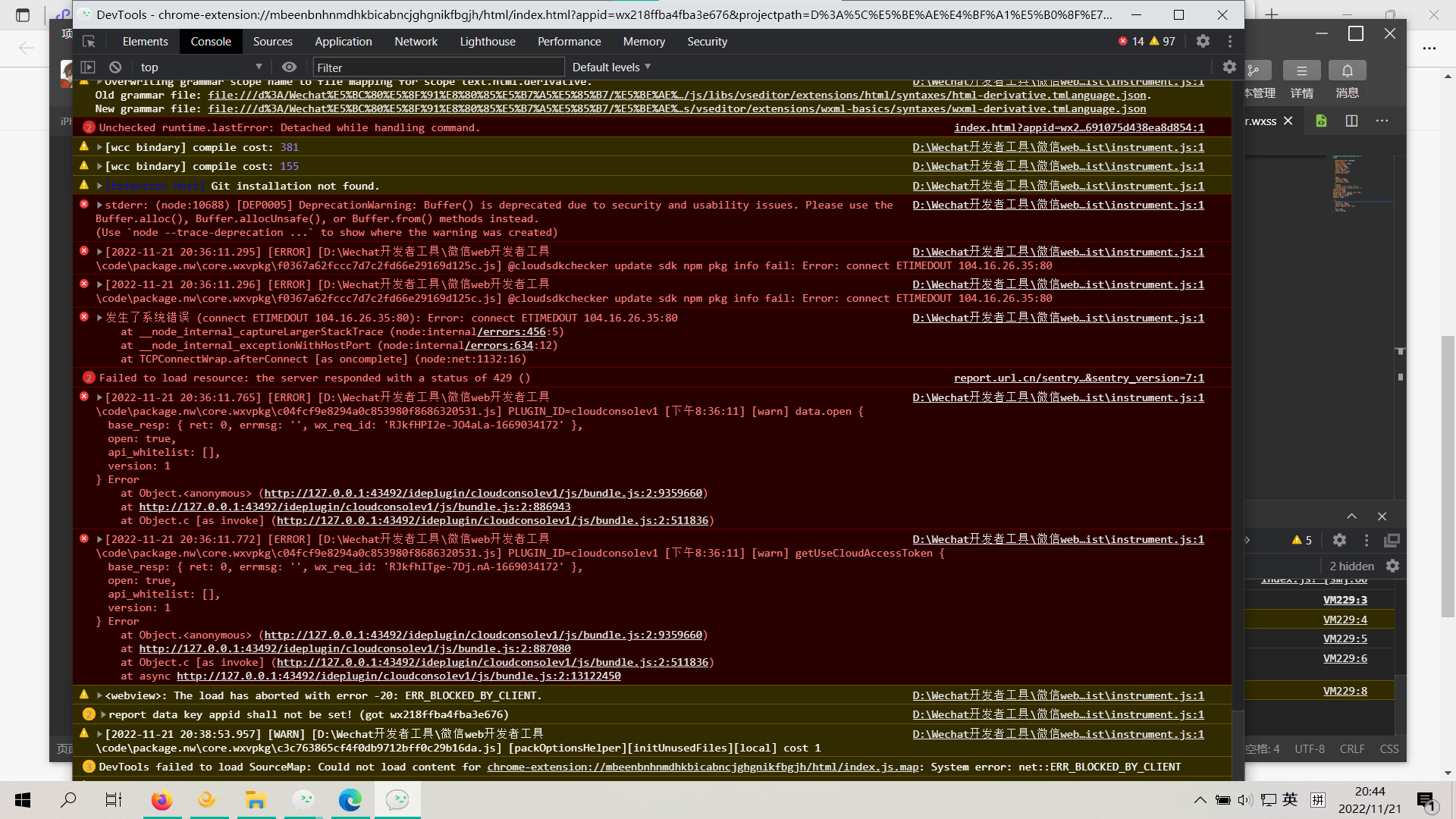The image size is (1456, 819).
Task: Click the console Filter input field
Action: pos(438,67)
